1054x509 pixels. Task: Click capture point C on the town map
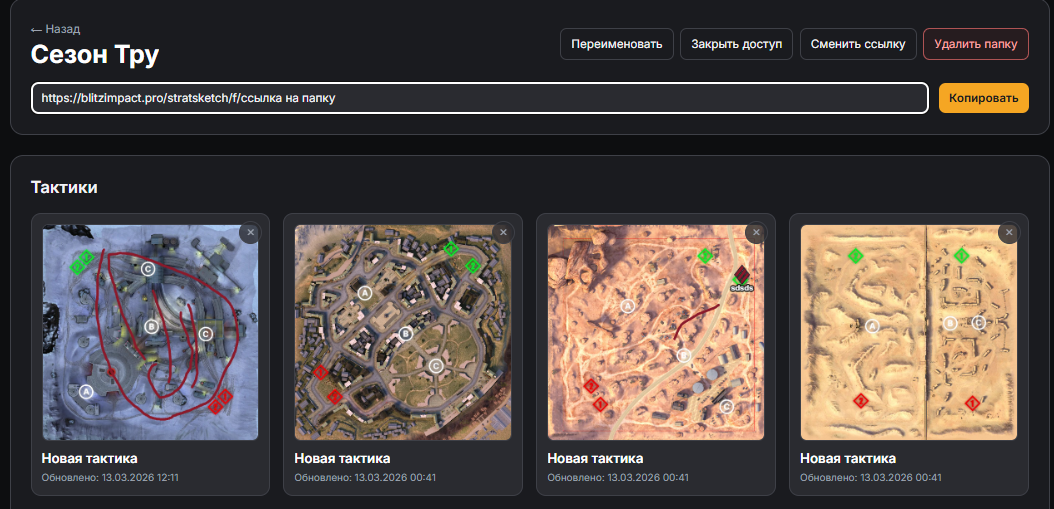(436, 366)
